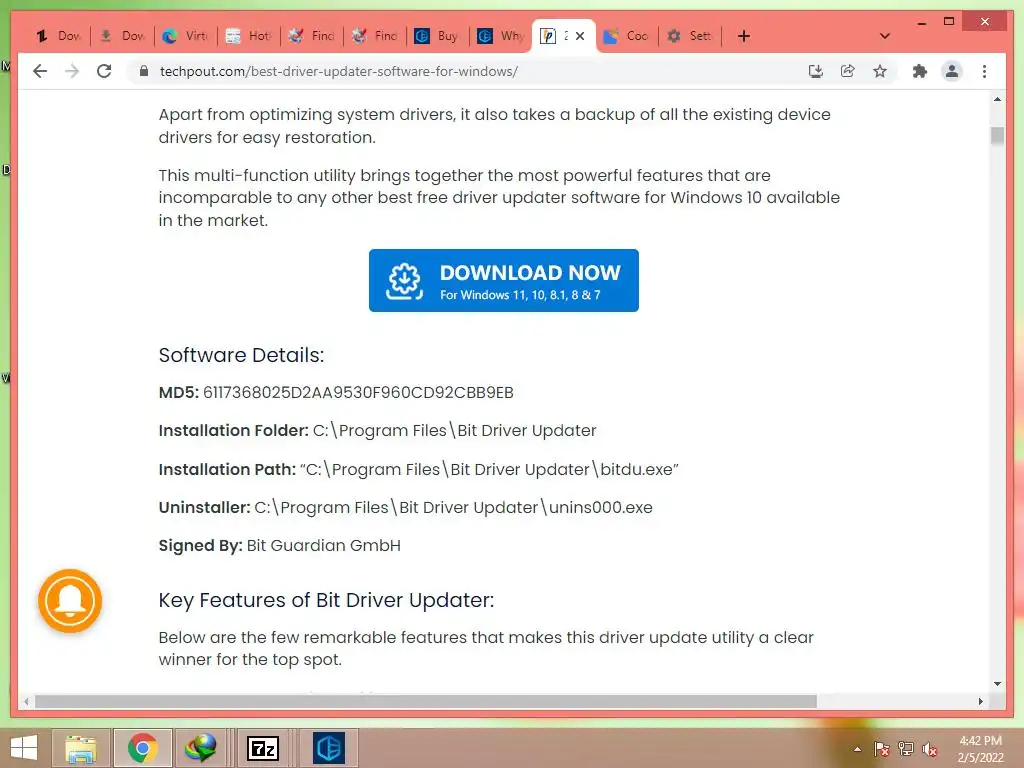Image resolution: width=1024 pixels, height=768 pixels.
Task: Switch to the Sett settings tab
Action: [x=690, y=36]
